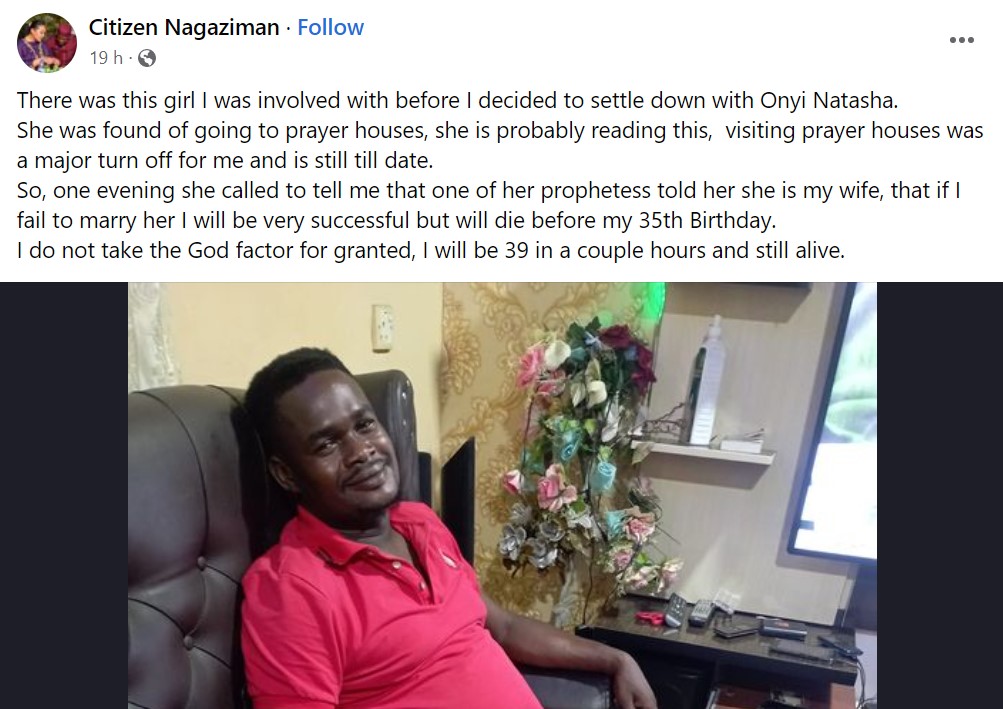The width and height of the screenshot is (1003, 709).
Task: Open the 19 h timestamp permalink
Action: [x=106, y=58]
